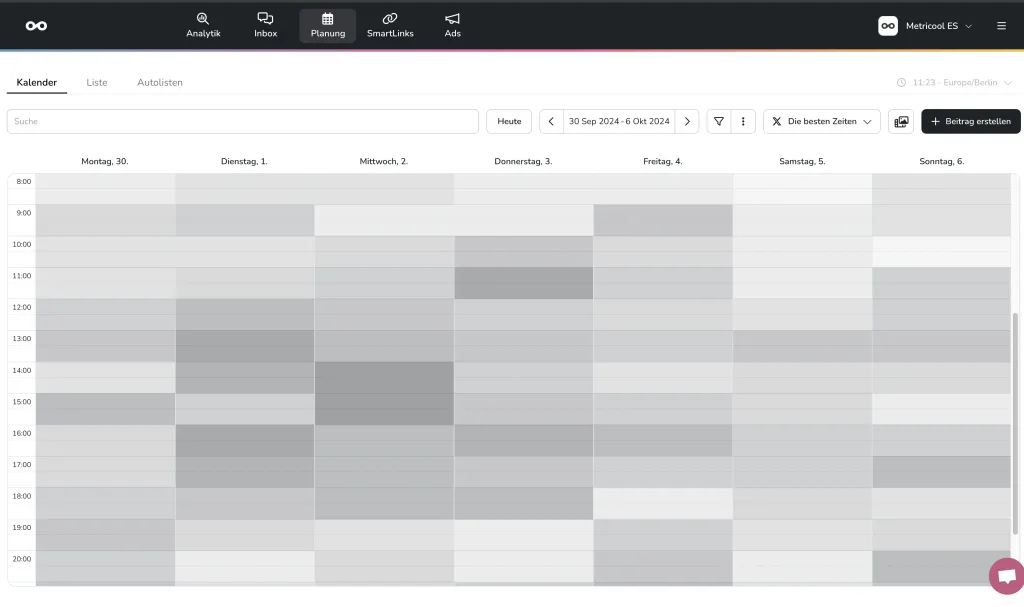Open the SmartLinks section
Image resolution: width=1024 pixels, height=607 pixels.
(x=390, y=25)
